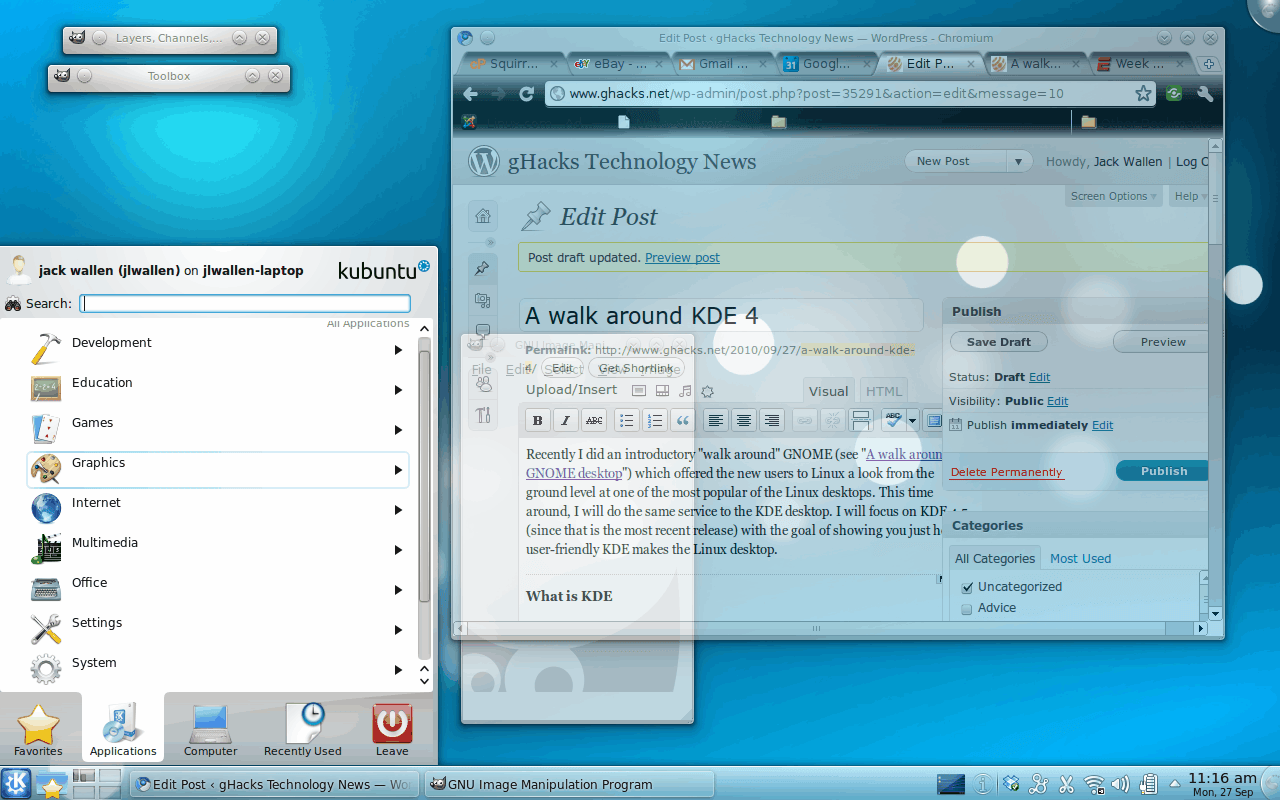Click the blue Publish button
Image resolution: width=1280 pixels, height=800 pixels.
point(1164,471)
